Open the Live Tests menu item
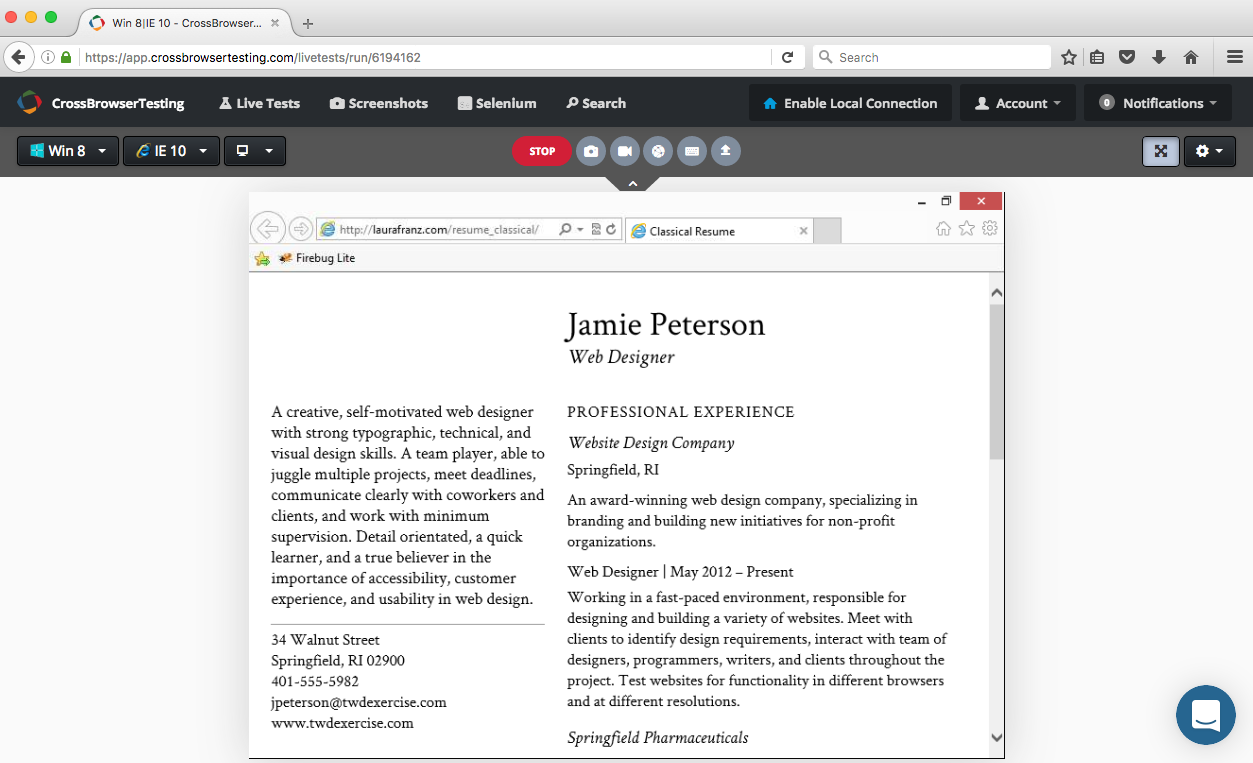 pyautogui.click(x=259, y=103)
